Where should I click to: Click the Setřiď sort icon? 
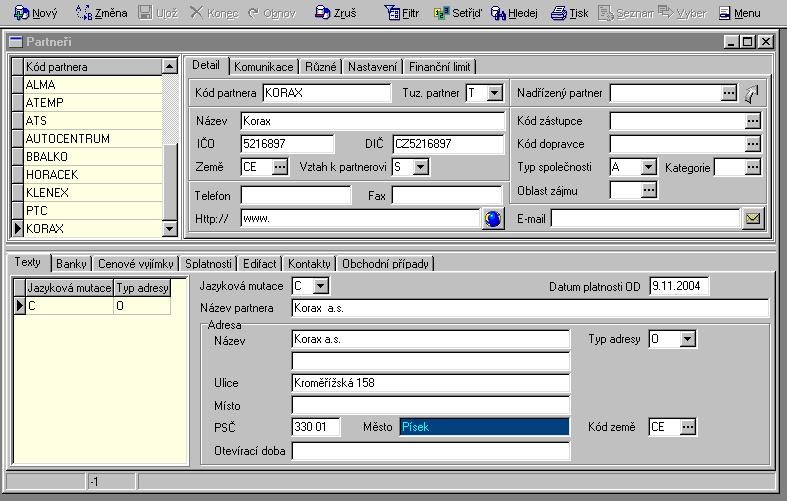click(x=441, y=13)
